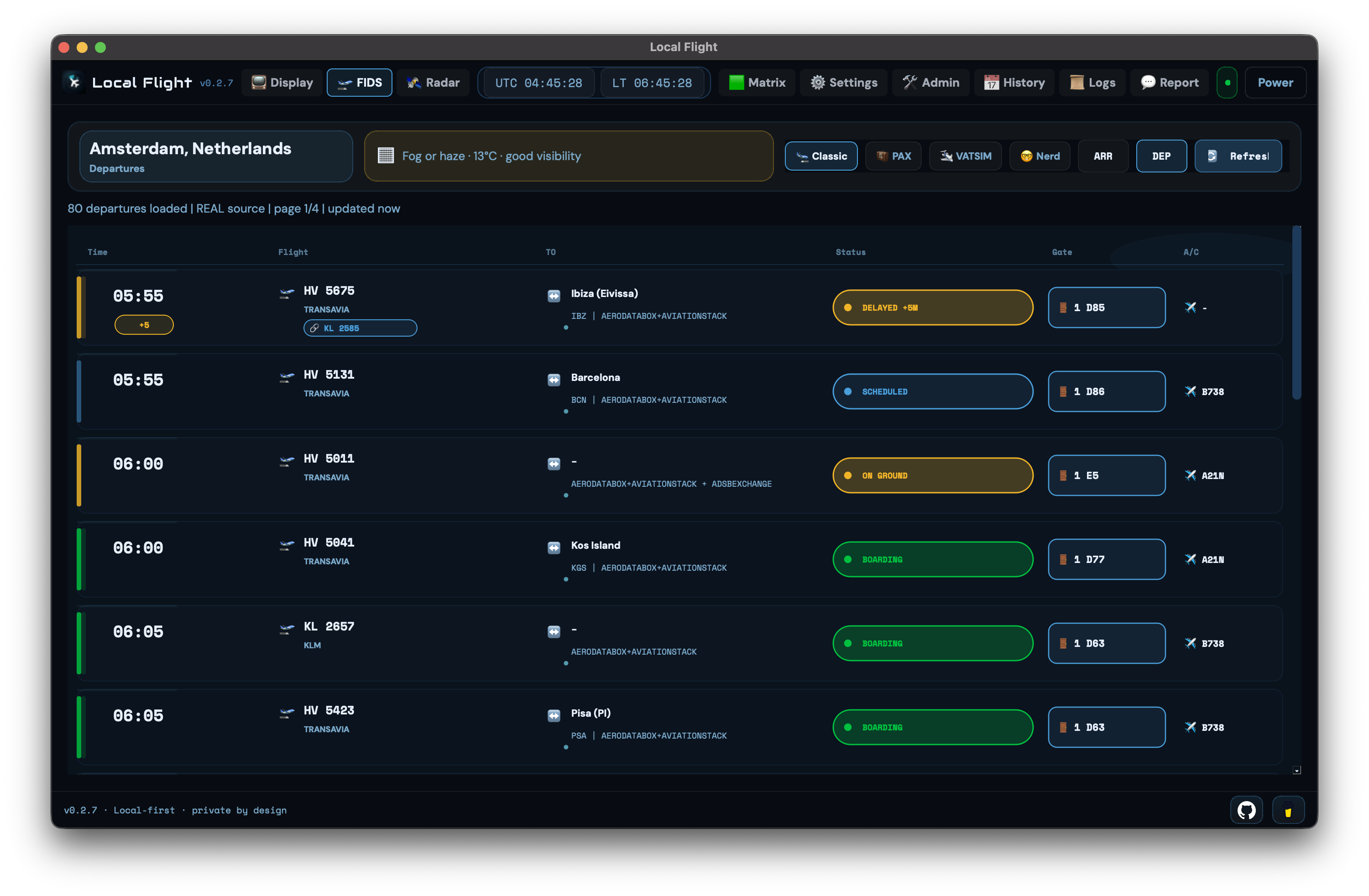
Task: Click the plane icon beside HV 5011
Action: point(287,461)
